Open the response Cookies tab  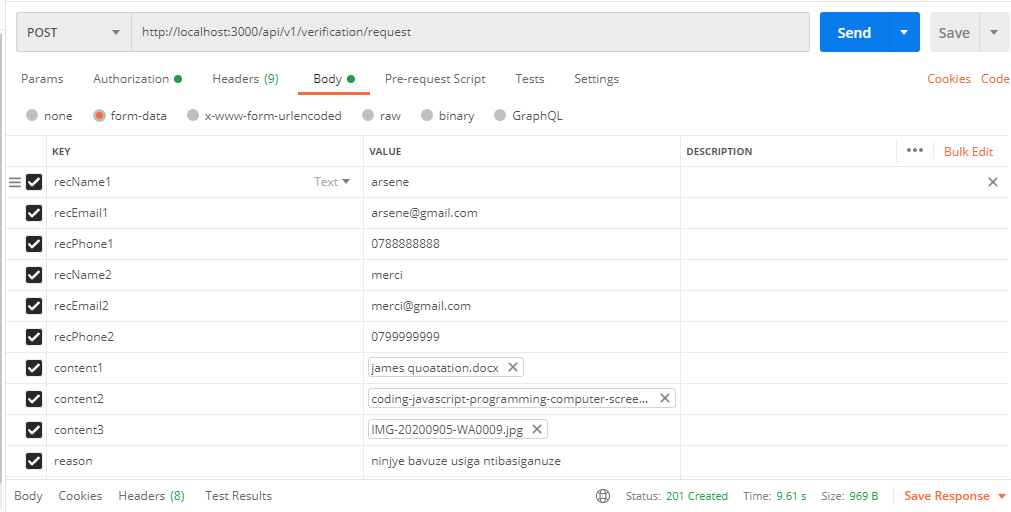click(x=80, y=496)
